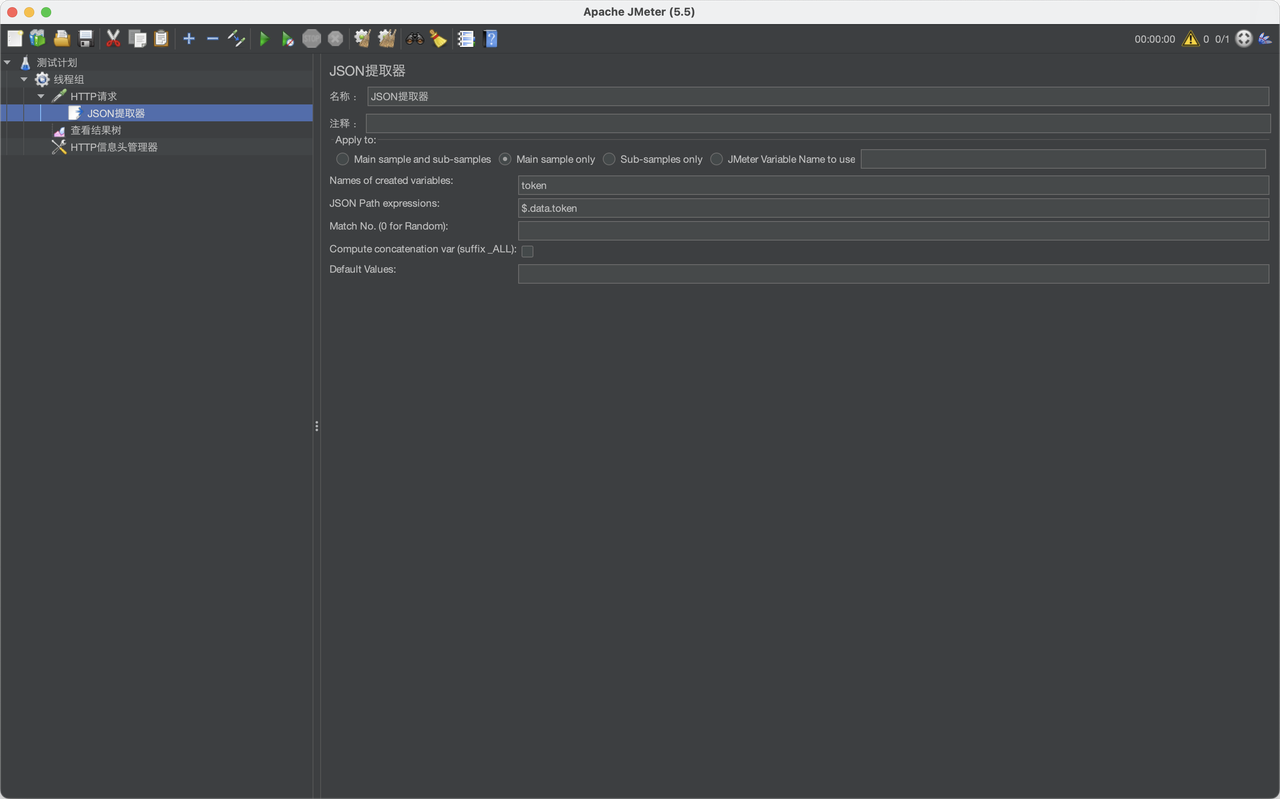1280x799 pixels.
Task: Open the Templates icon in toolbar
Action: [x=38, y=39]
